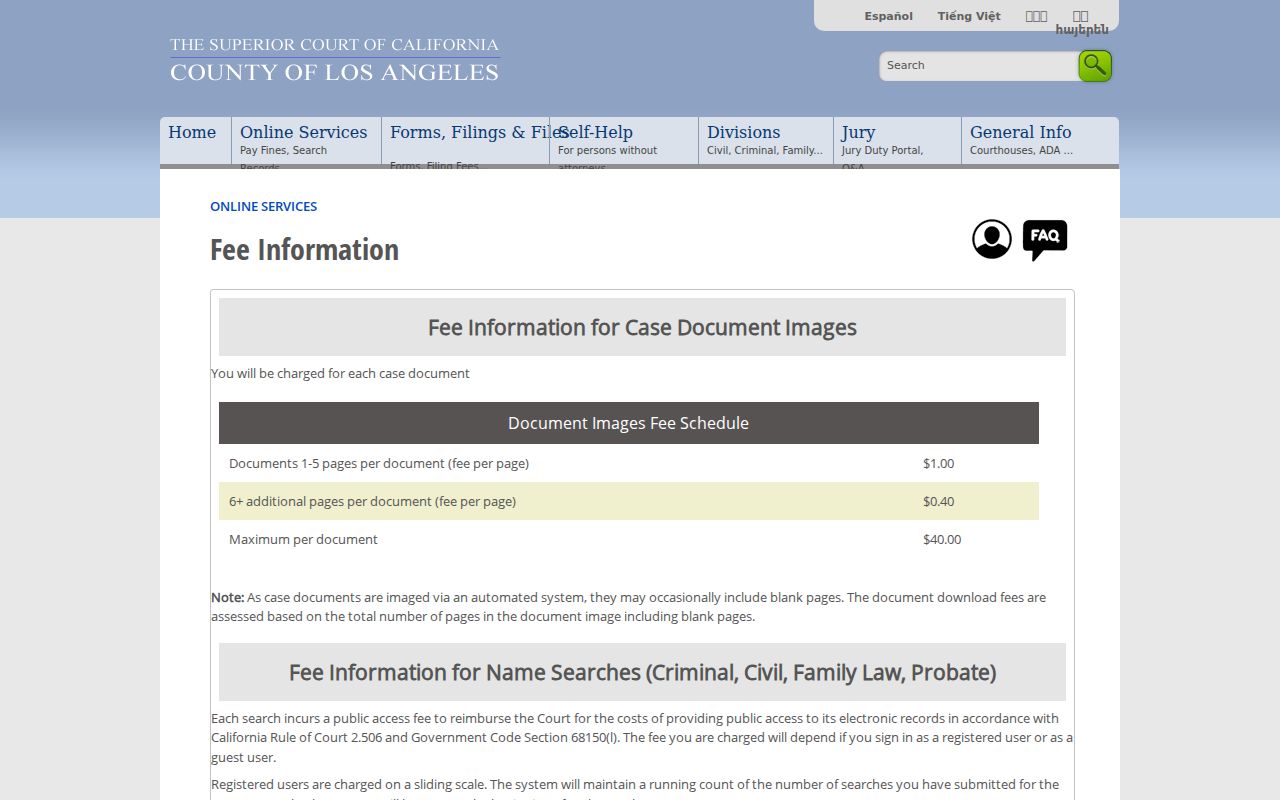Click the Document Images Fee Schedule header
The height and width of the screenshot is (800, 1280).
(x=629, y=423)
